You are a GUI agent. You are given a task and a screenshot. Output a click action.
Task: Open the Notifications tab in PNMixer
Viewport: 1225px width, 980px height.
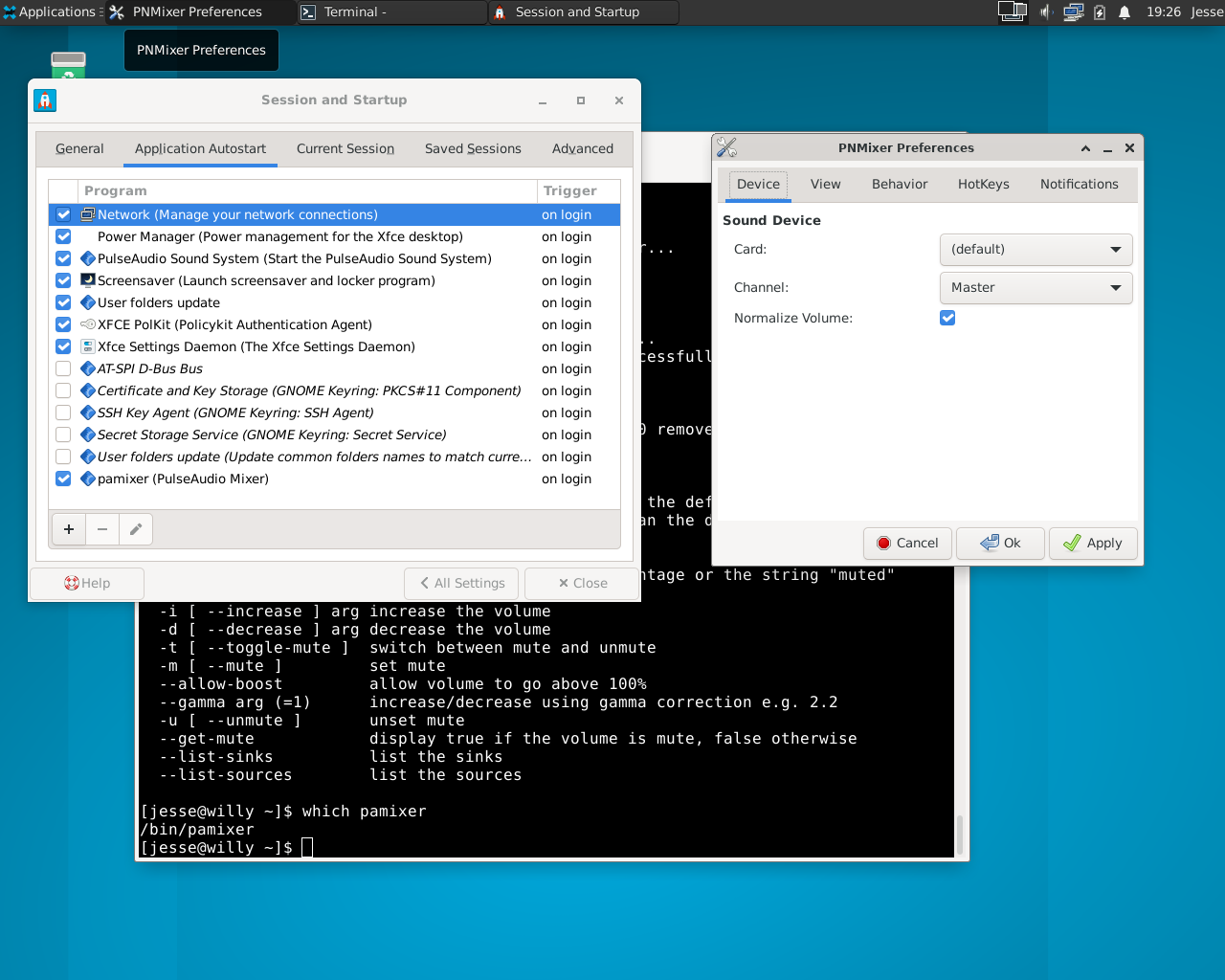click(1080, 184)
